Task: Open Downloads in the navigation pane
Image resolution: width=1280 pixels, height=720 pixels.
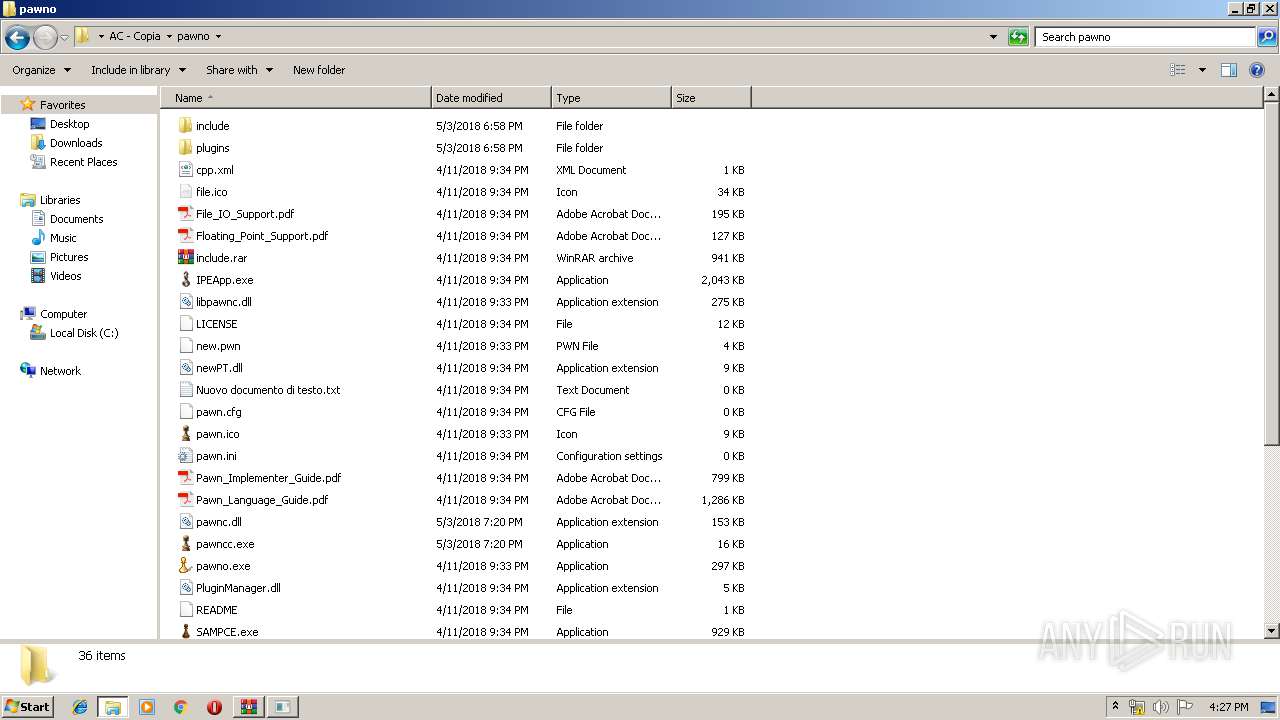Action: click(x=76, y=143)
